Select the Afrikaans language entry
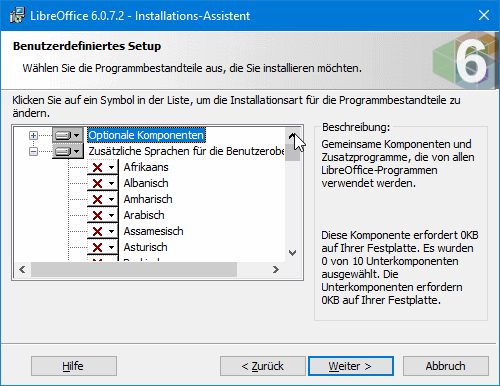Screen dimensions: 500x386 coord(146,167)
